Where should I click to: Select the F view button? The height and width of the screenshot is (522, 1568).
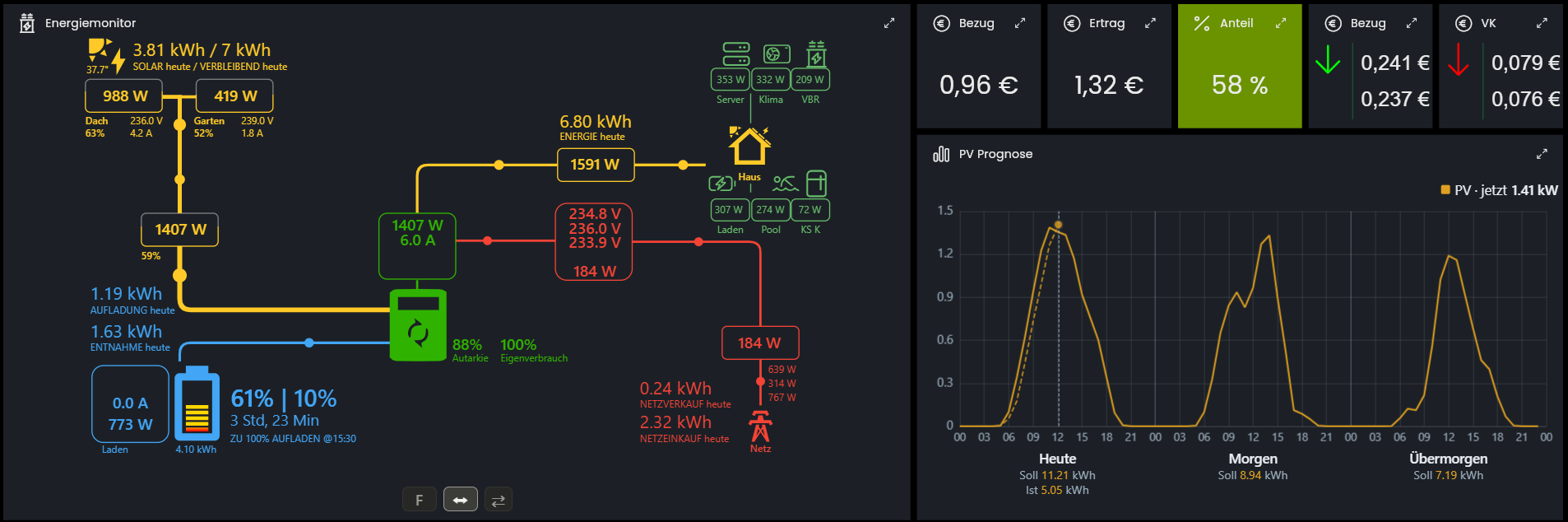coord(420,499)
